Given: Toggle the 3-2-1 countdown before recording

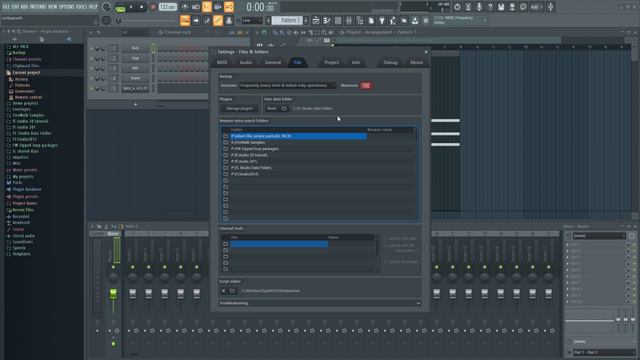Looking at the screenshot, I should 207,7.
